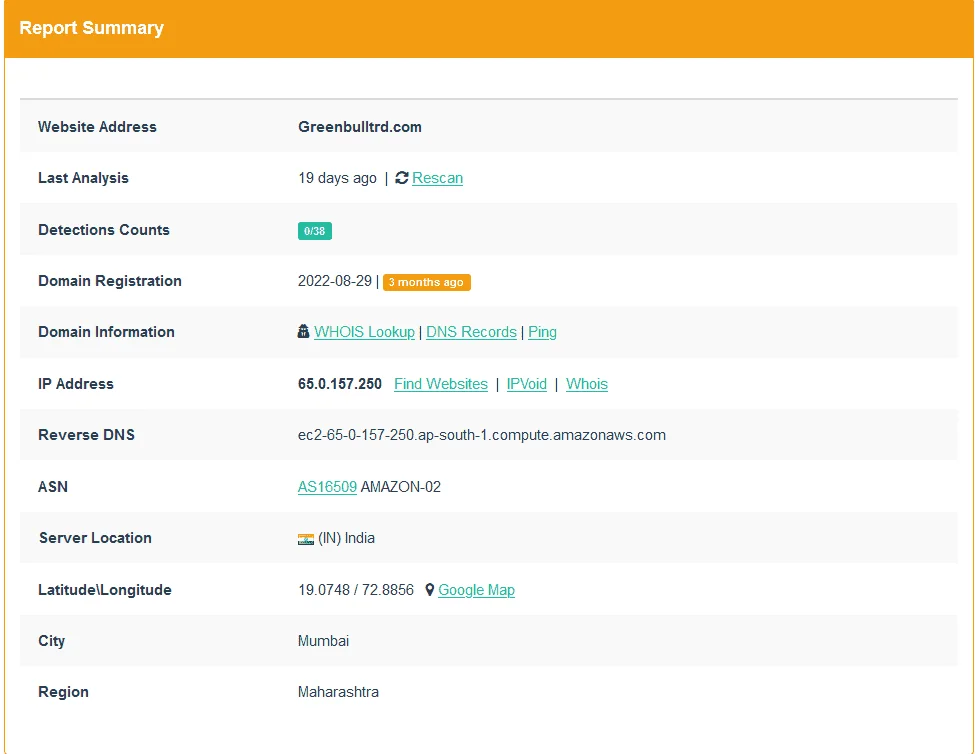Viewport: 976px width, 754px height.
Task: Select the reverse DNS amazonaws.com hostname
Action: tap(482, 435)
